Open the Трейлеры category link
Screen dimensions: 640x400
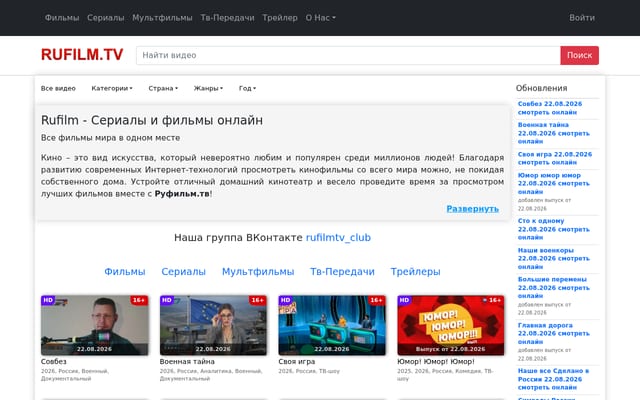point(415,271)
